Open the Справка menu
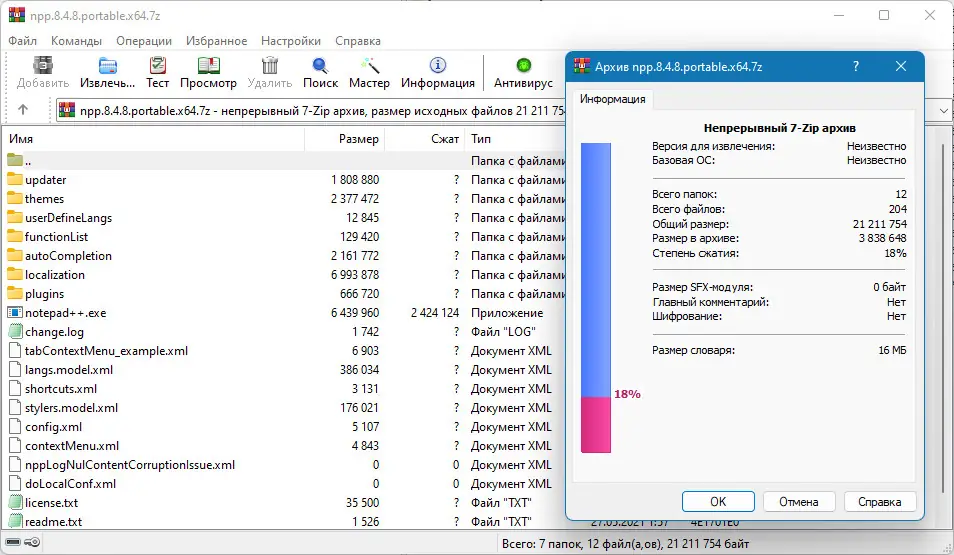The height and width of the screenshot is (555, 954). (358, 41)
